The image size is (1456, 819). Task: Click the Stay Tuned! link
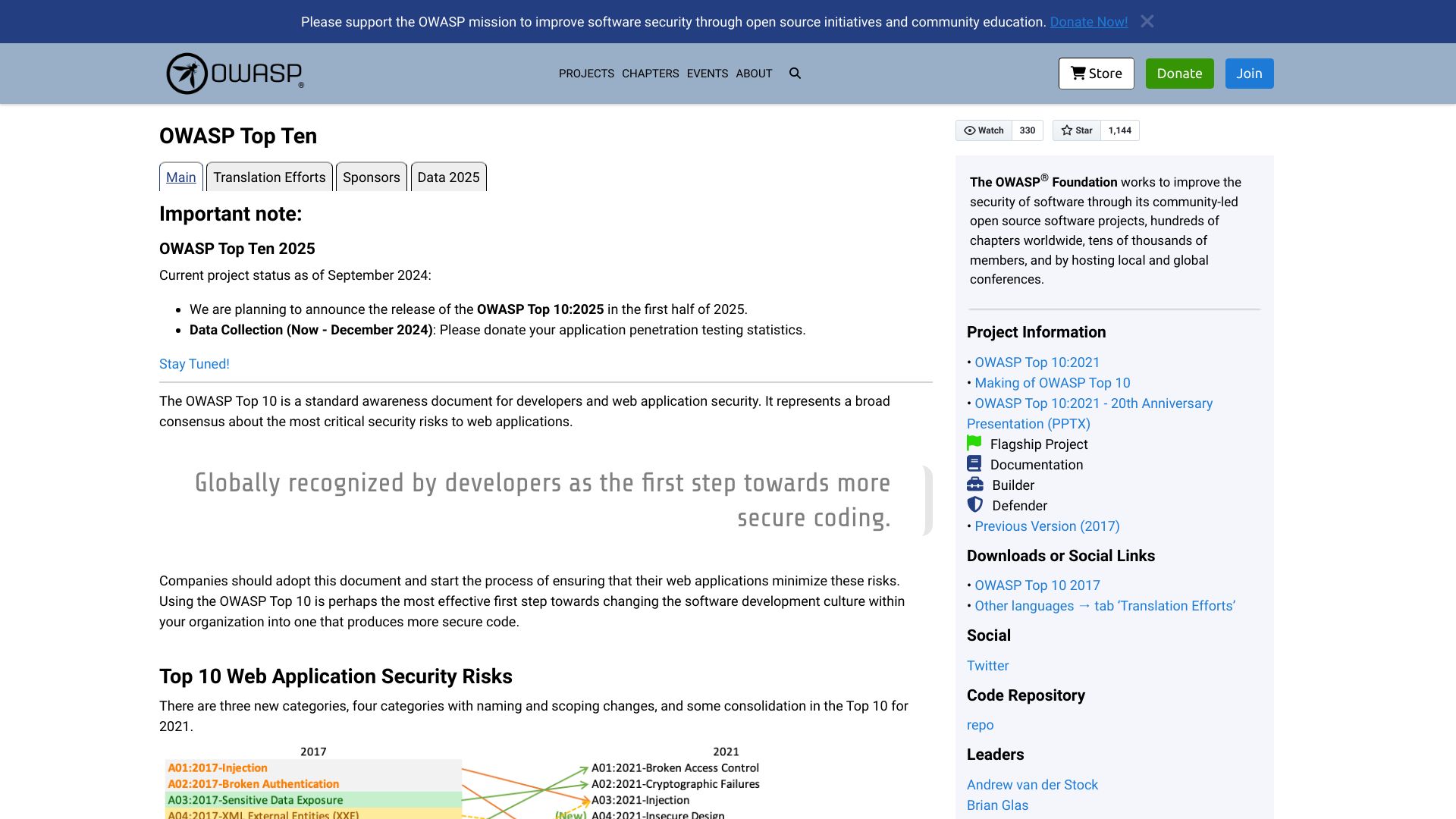pos(194,364)
